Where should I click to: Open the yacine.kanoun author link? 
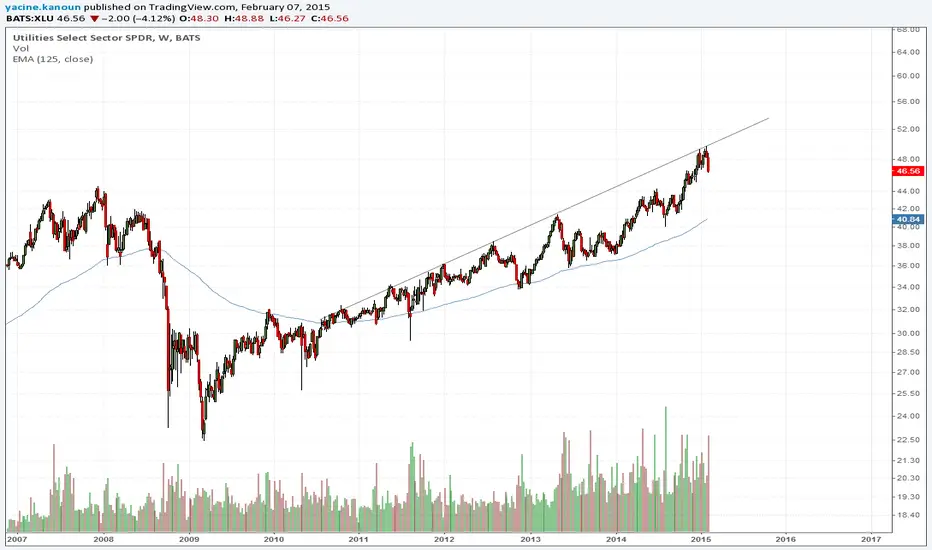coord(43,7)
